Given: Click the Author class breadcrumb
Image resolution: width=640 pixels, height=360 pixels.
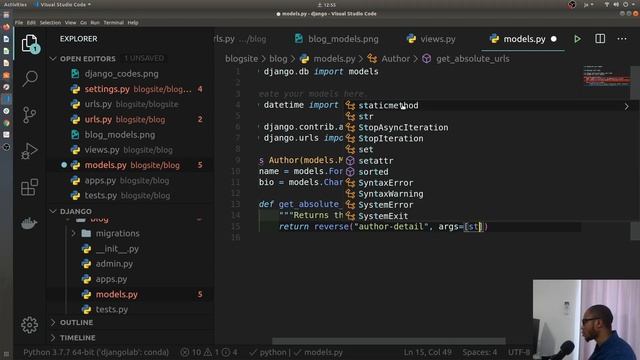Looking at the screenshot, I should [395, 59].
